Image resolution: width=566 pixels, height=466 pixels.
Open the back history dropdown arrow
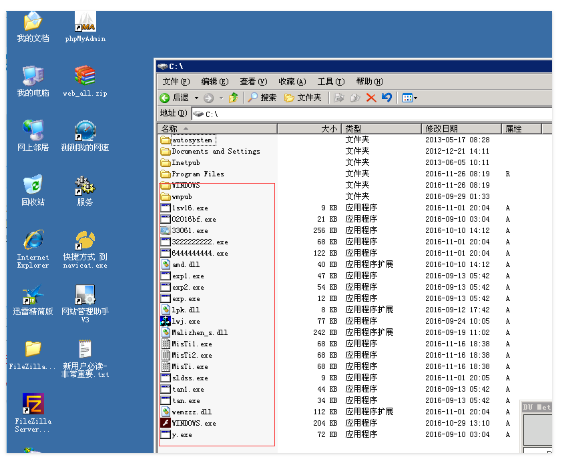[197, 98]
